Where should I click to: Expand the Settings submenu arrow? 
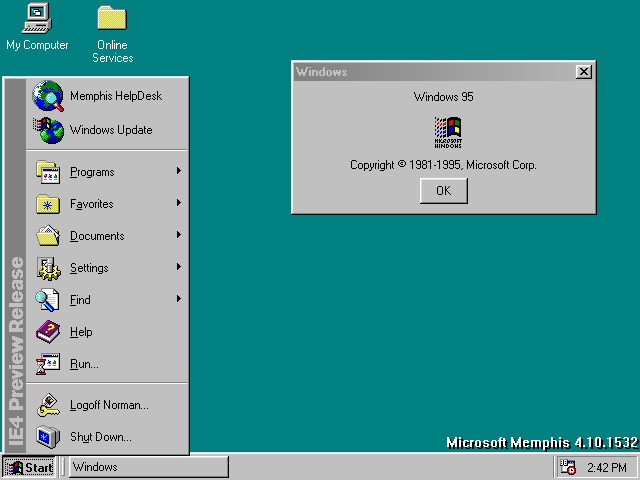pyautogui.click(x=179, y=268)
